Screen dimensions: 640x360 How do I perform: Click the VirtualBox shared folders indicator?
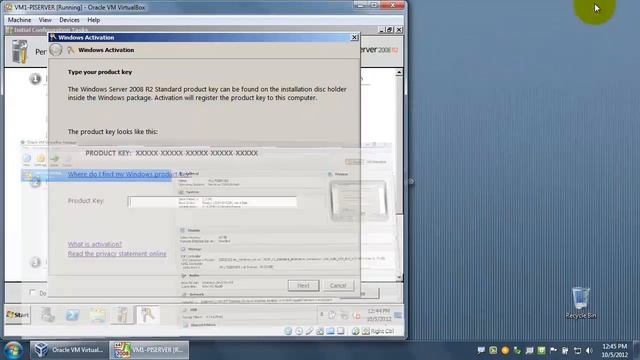pos(330,331)
